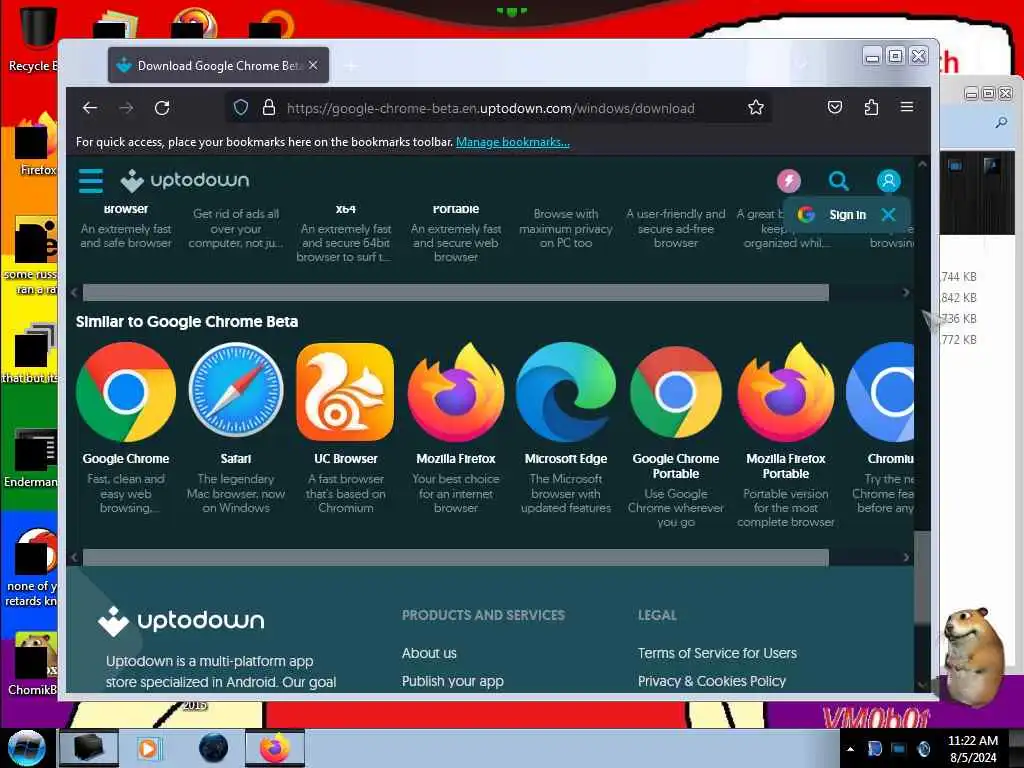The image size is (1024, 768).
Task: Open the Google Chrome Portable app icon
Action: point(676,392)
